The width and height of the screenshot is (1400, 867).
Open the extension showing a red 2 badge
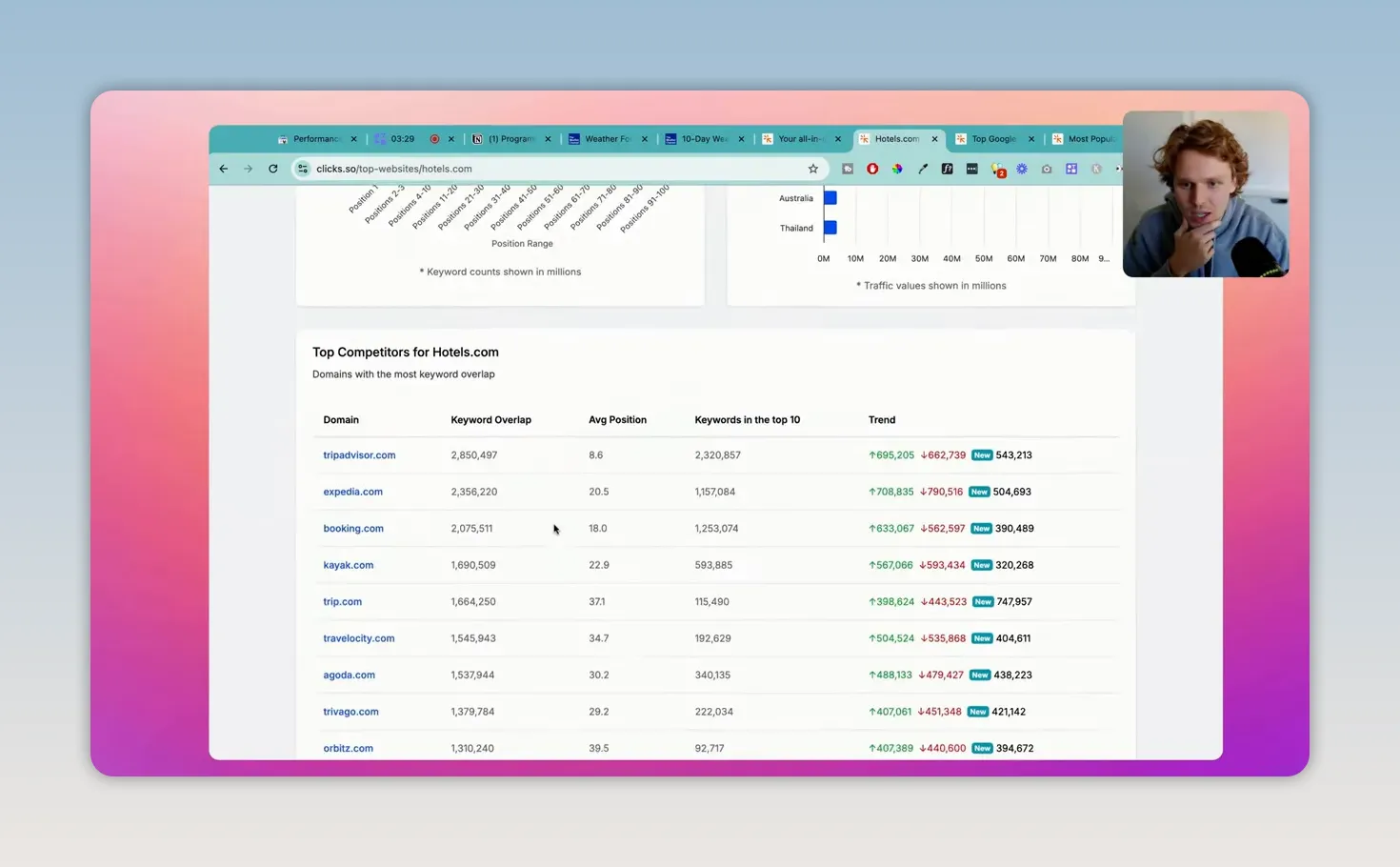click(997, 170)
